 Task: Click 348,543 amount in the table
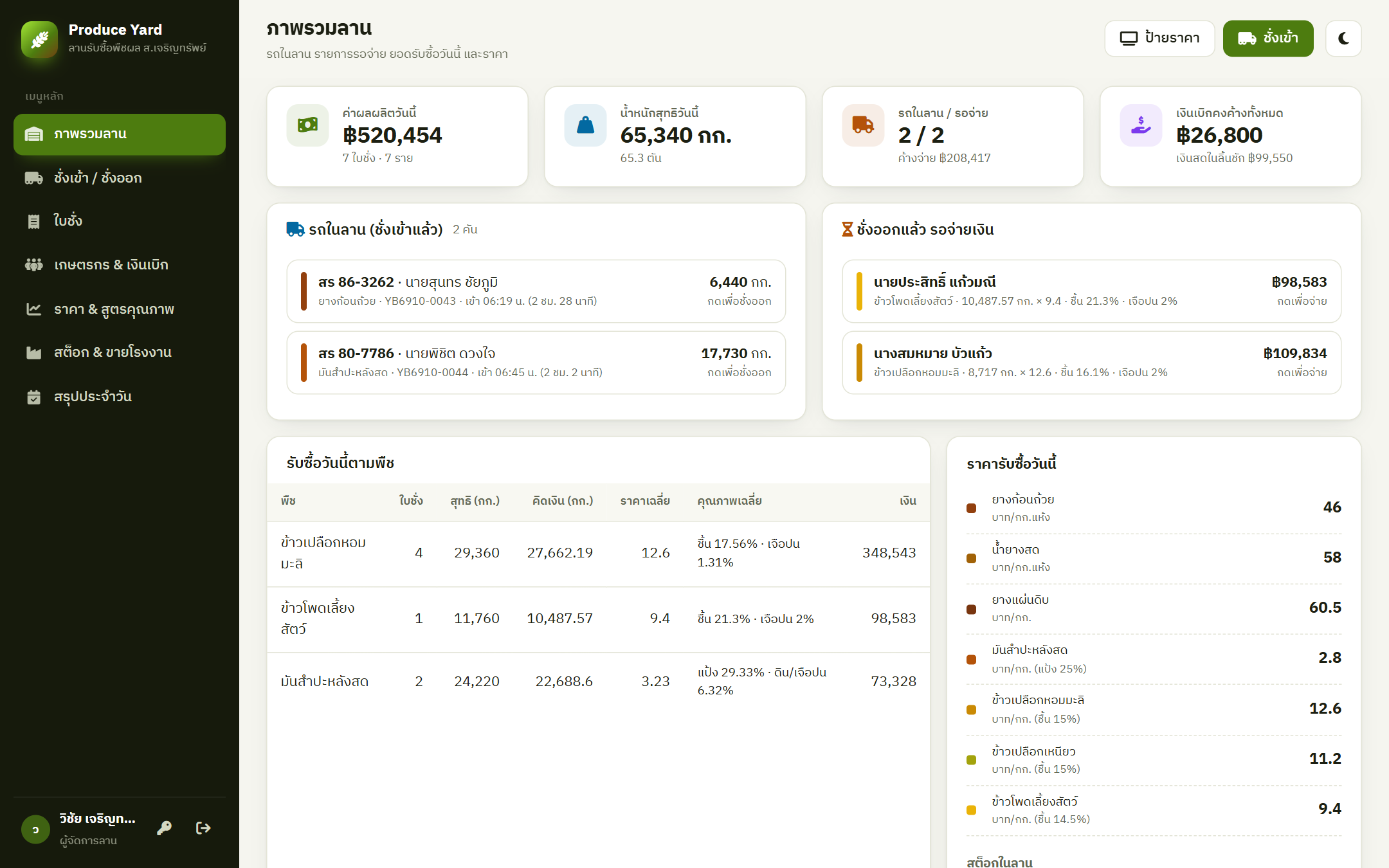889,553
